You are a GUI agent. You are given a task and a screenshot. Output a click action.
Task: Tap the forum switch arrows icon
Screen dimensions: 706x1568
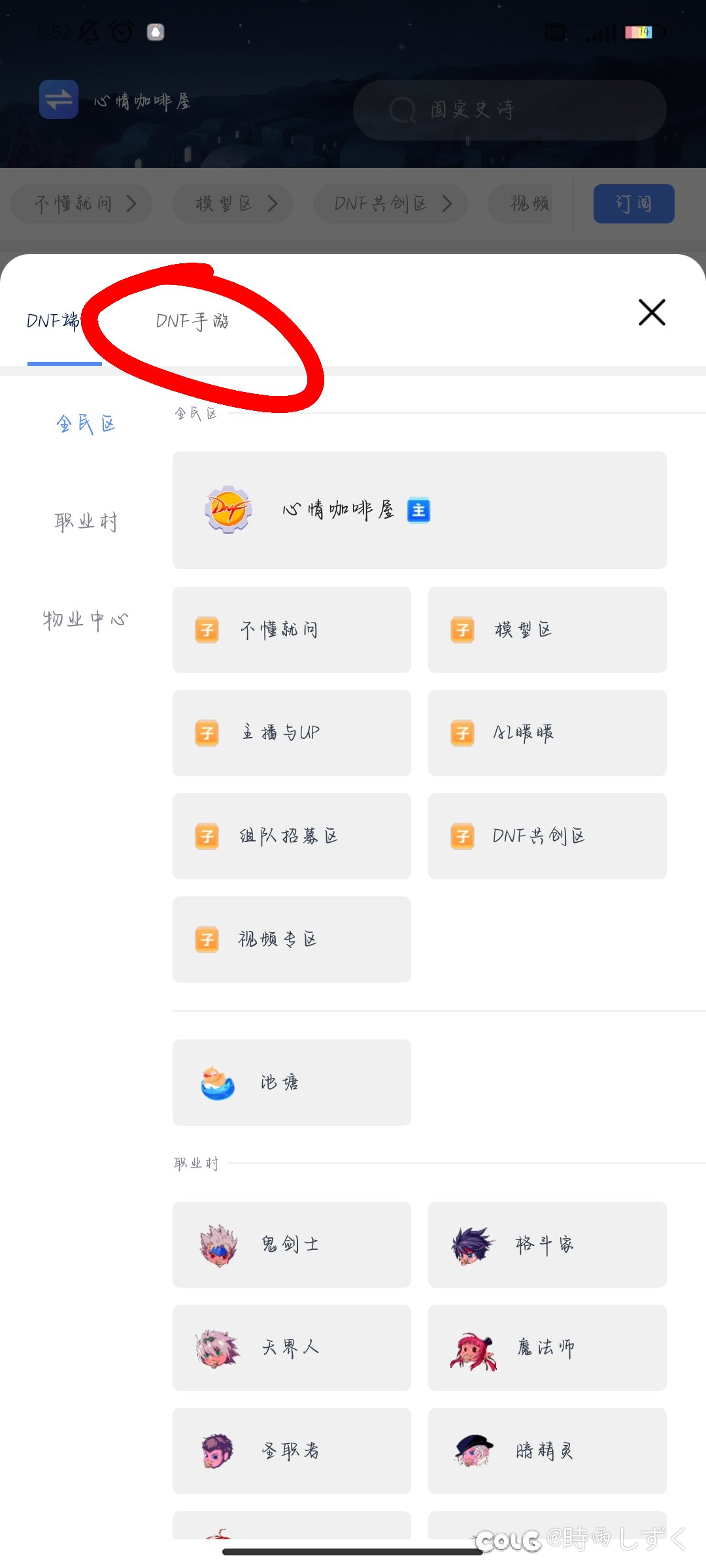(x=59, y=99)
